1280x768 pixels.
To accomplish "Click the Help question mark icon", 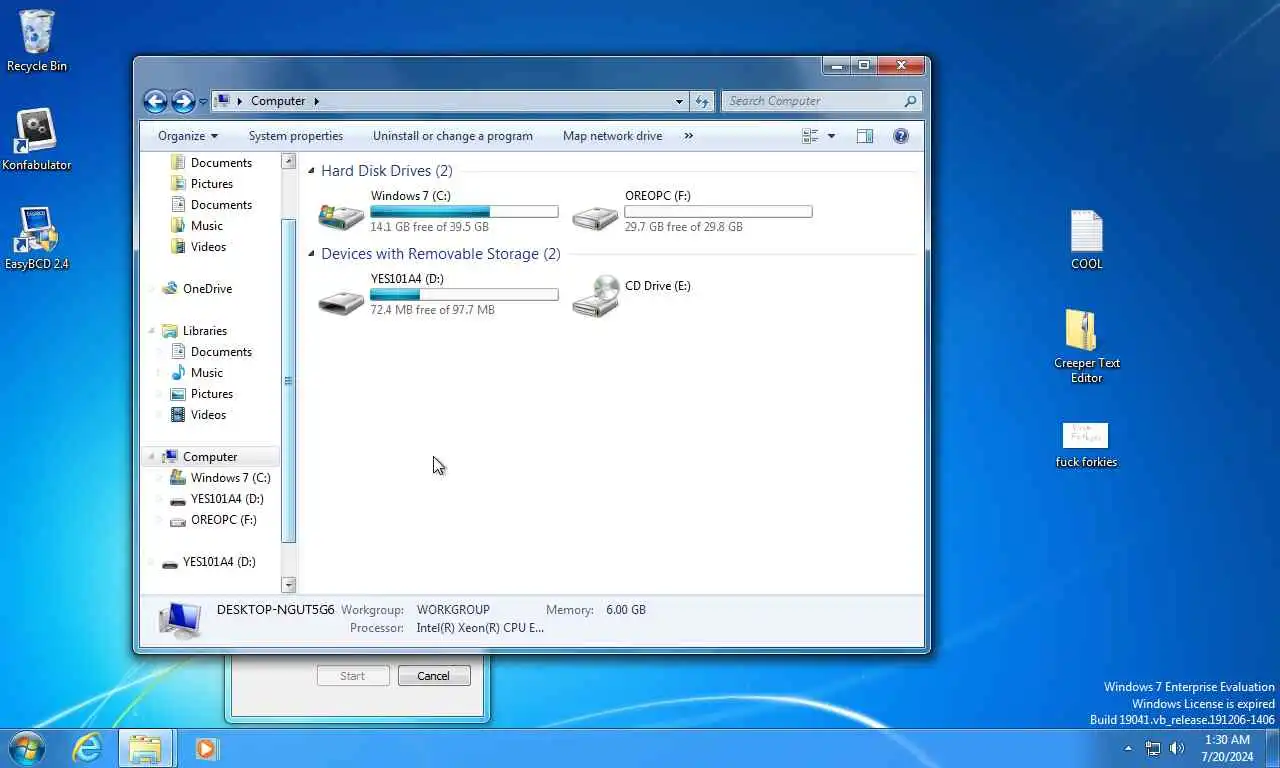I will pyautogui.click(x=900, y=136).
